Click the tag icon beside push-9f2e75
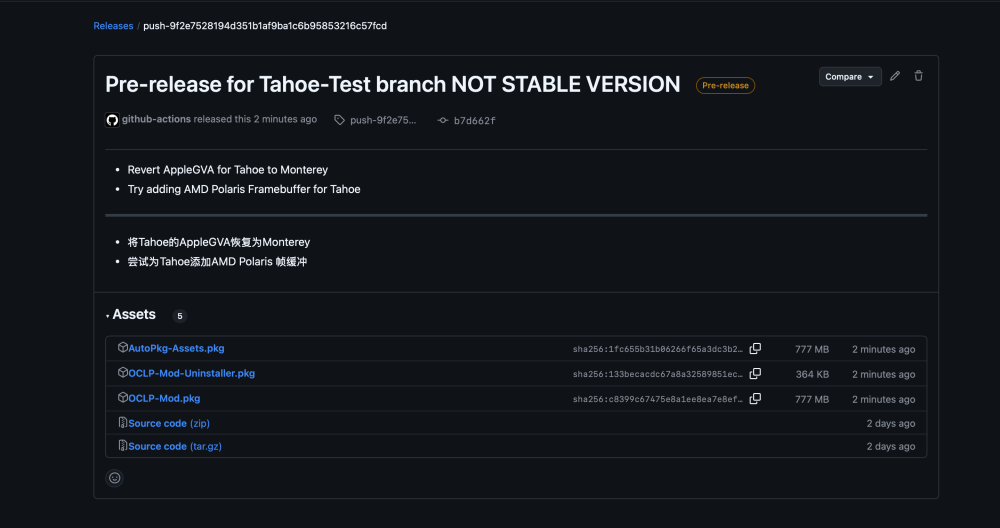 tap(340, 120)
